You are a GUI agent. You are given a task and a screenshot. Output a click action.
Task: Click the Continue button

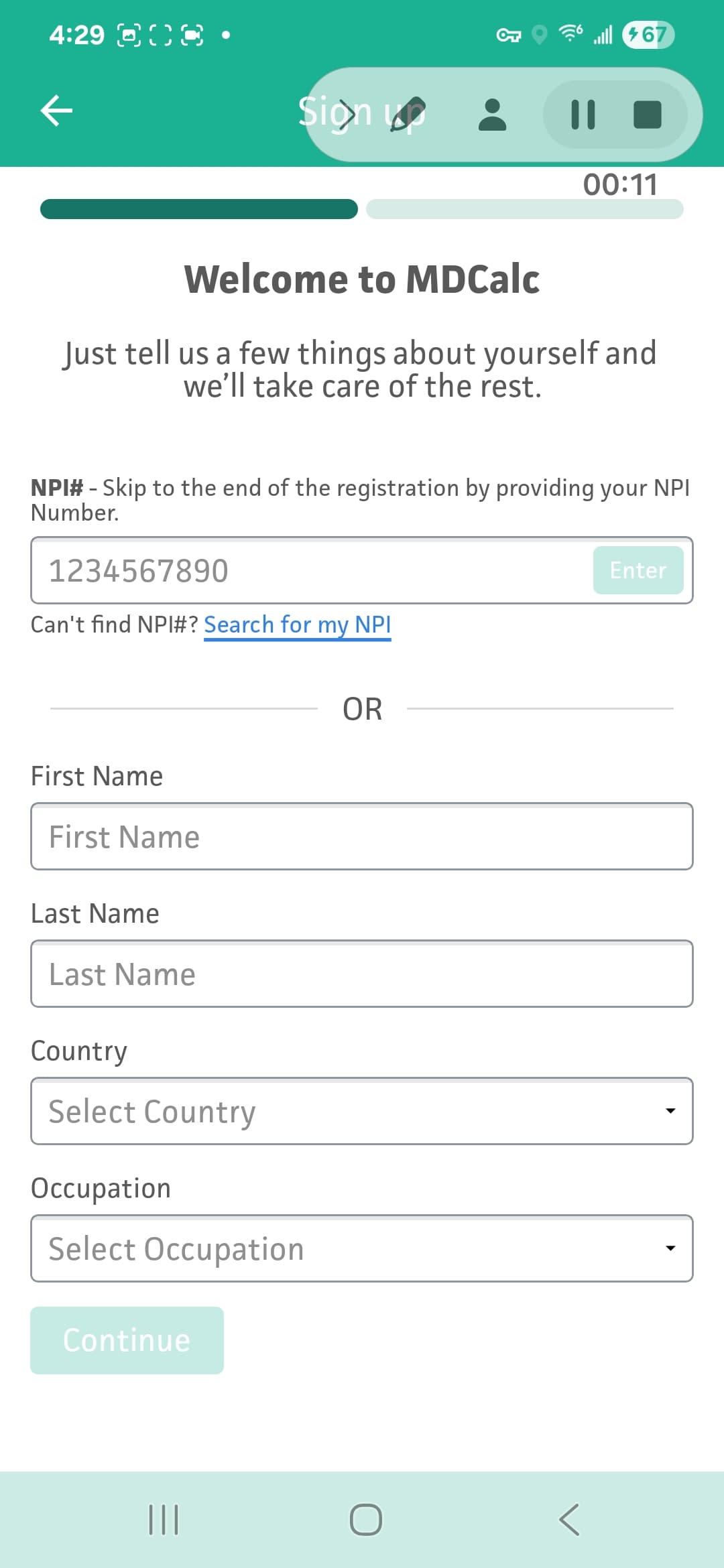click(127, 1340)
